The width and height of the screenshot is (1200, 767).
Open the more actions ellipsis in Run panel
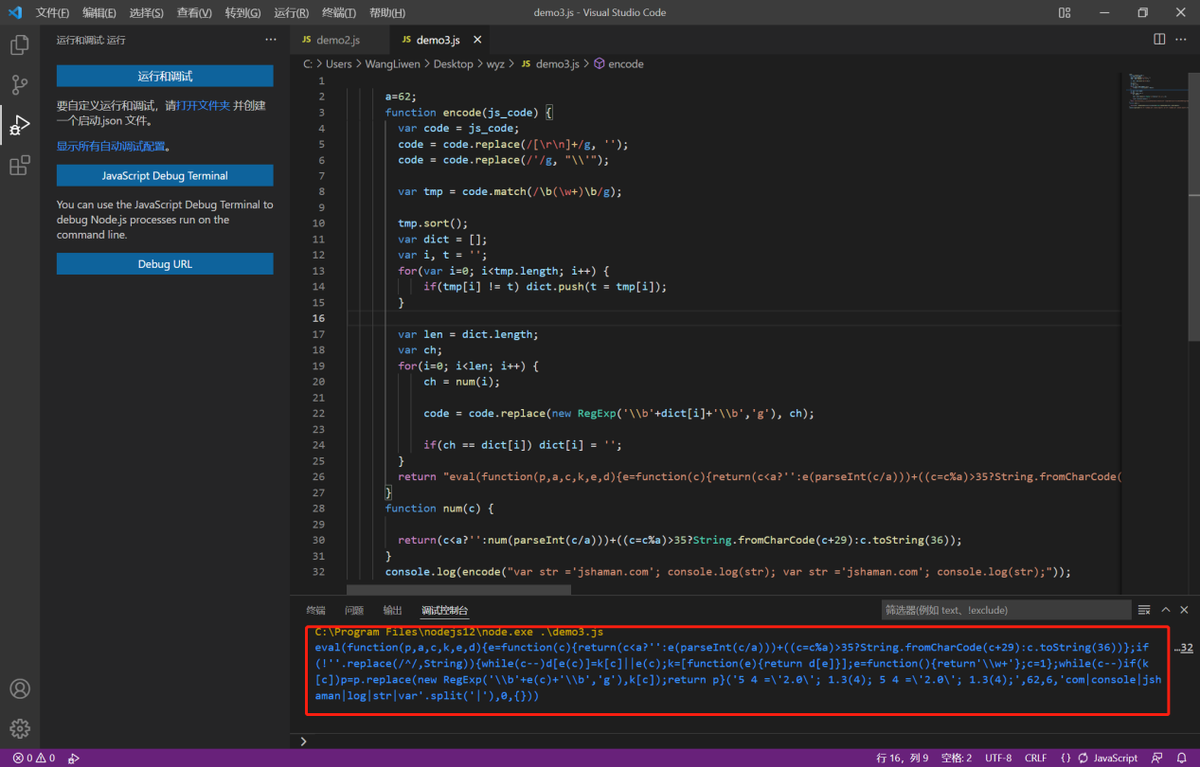[x=271, y=40]
